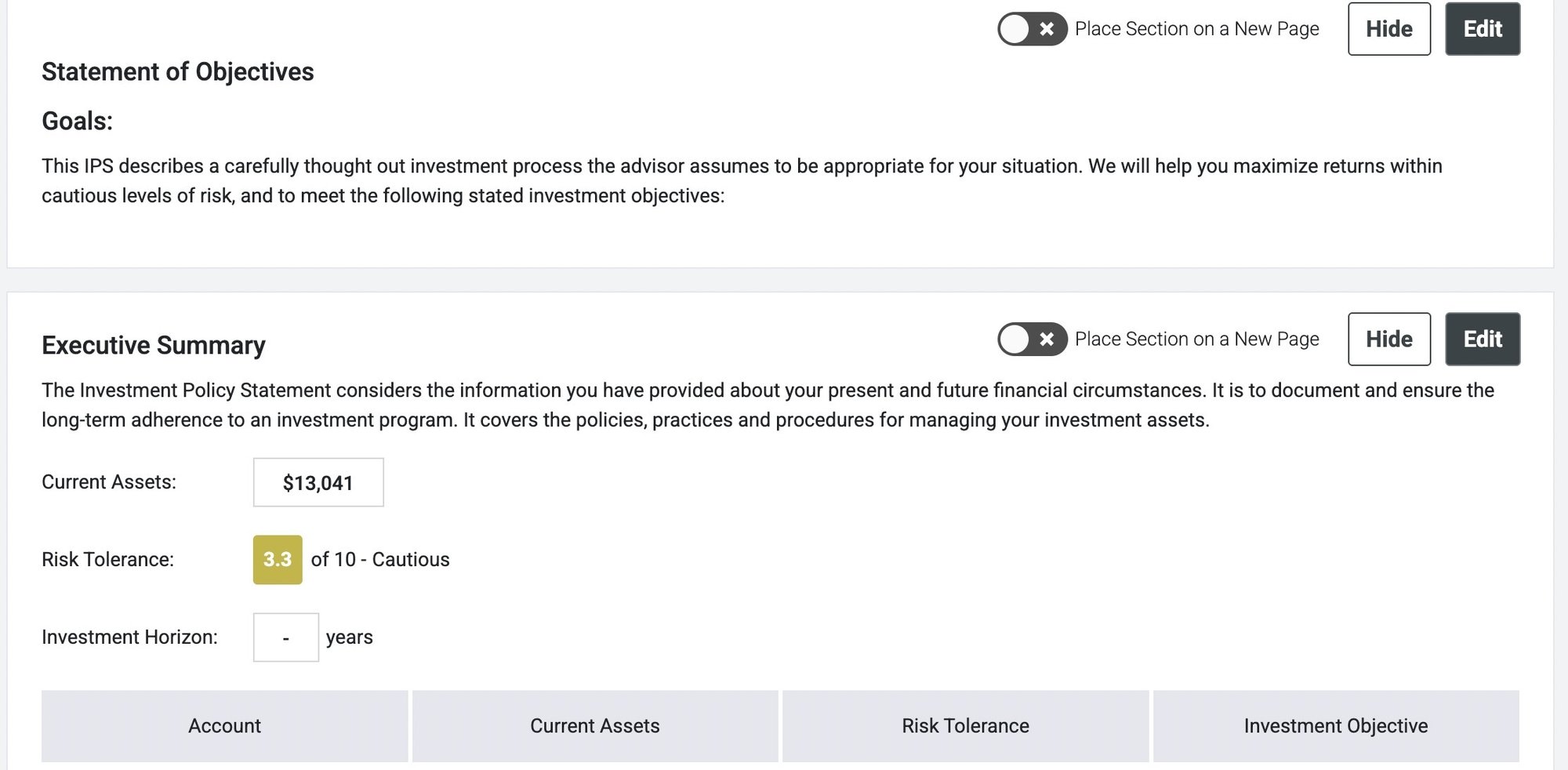Toggle new page switch for Statement of Objectives
The height and width of the screenshot is (770, 1568).
pyautogui.click(x=1032, y=29)
